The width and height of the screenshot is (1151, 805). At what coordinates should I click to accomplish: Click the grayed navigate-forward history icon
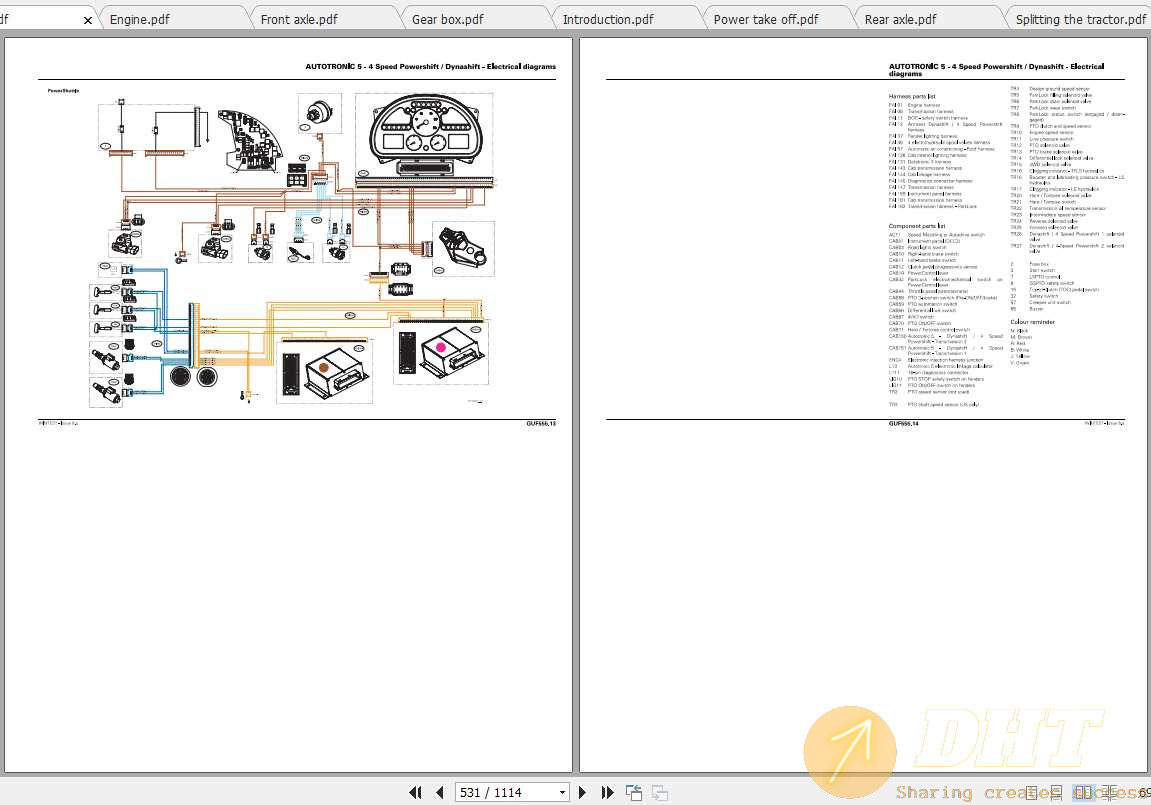coord(660,792)
